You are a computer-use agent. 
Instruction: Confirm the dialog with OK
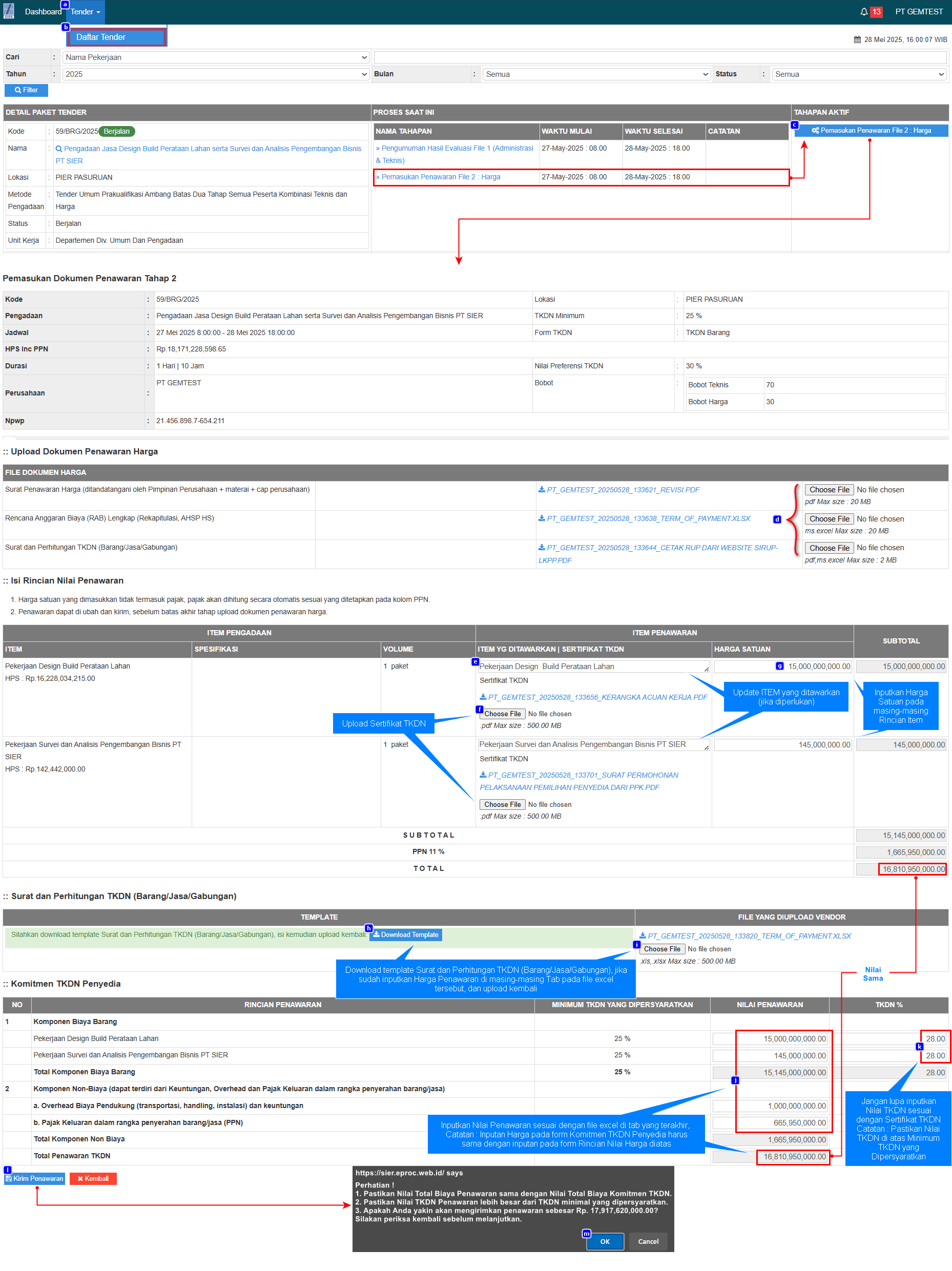[605, 1242]
